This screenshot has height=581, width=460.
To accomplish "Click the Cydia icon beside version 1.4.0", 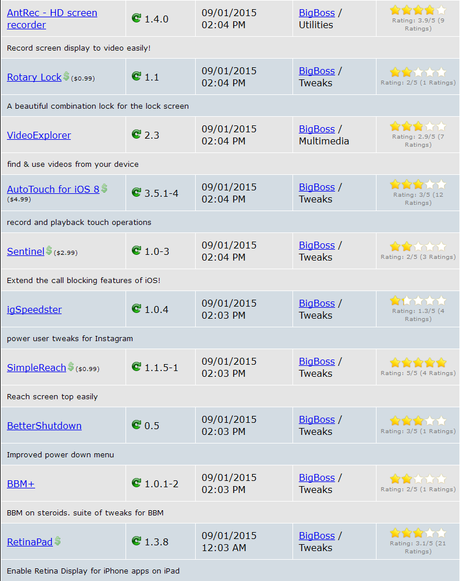I will point(136,18).
